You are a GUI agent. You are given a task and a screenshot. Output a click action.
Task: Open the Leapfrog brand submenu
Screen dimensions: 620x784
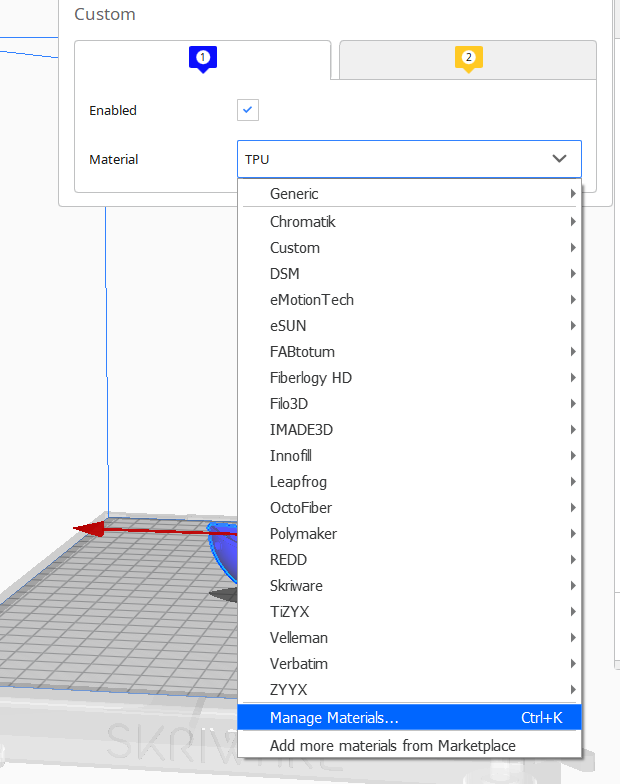[409, 482]
